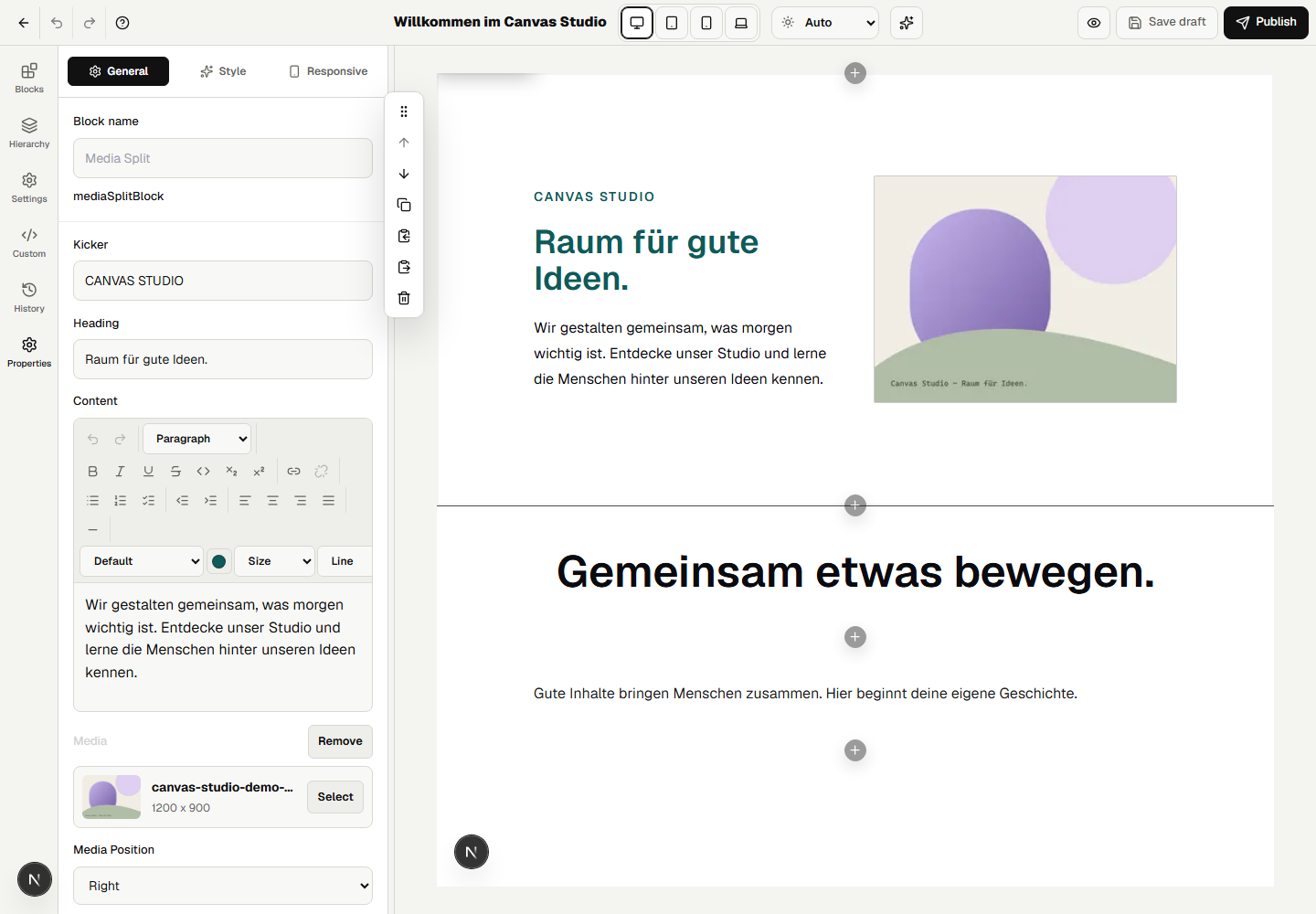The width and height of the screenshot is (1316, 914).
Task: Click the AI sparkle icon in top bar
Action: tap(907, 23)
